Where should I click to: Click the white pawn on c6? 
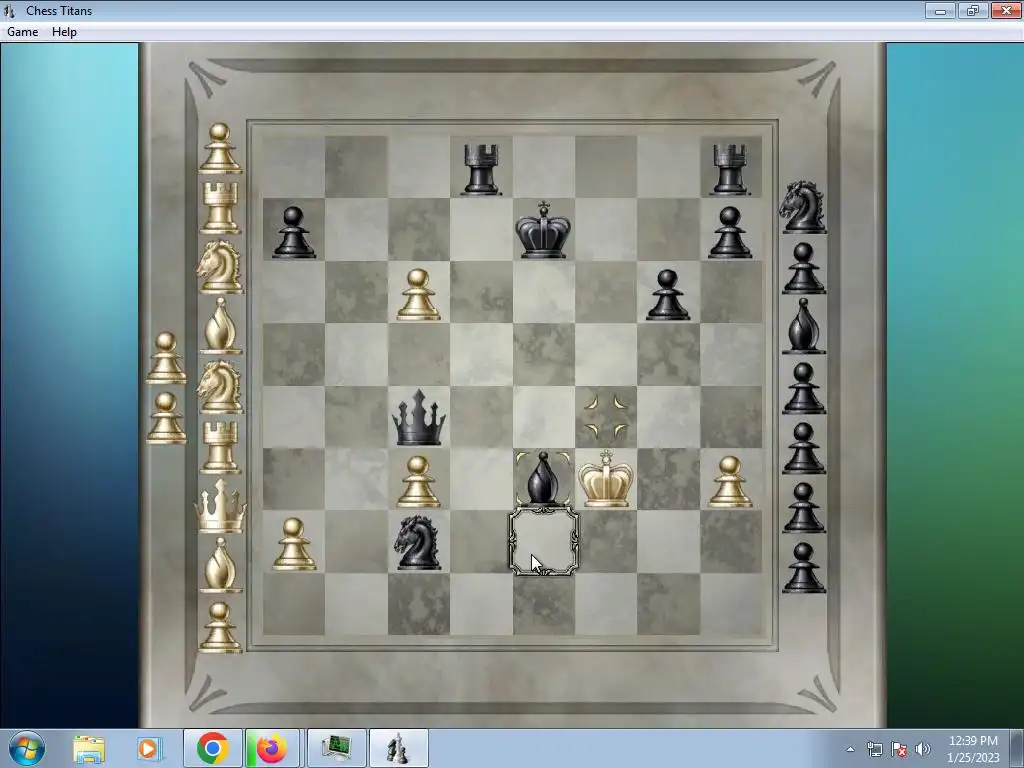coord(419,295)
